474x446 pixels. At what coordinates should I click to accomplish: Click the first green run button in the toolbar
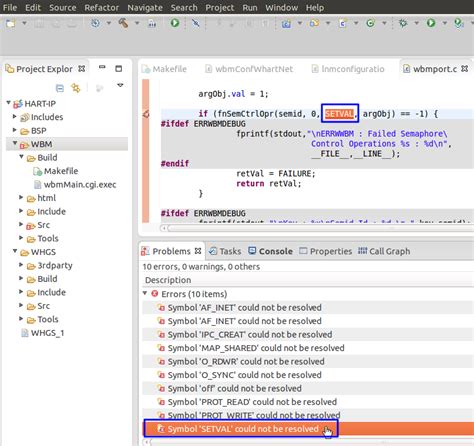tap(175, 23)
